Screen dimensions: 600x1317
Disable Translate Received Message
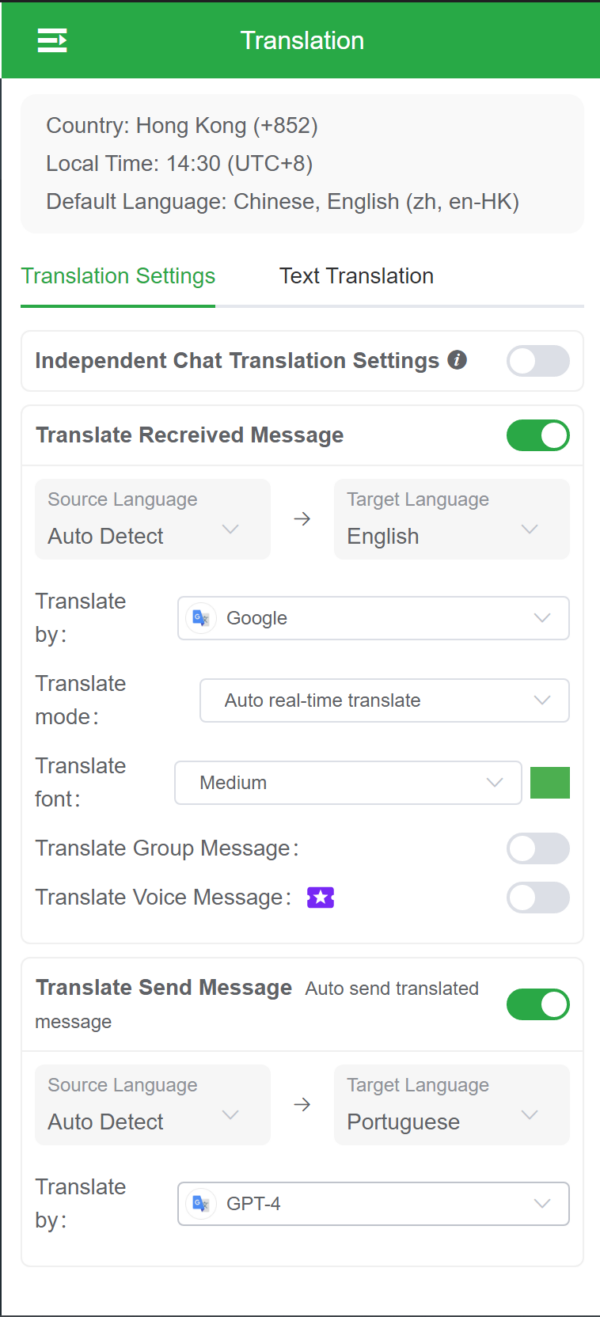[x=537, y=435]
